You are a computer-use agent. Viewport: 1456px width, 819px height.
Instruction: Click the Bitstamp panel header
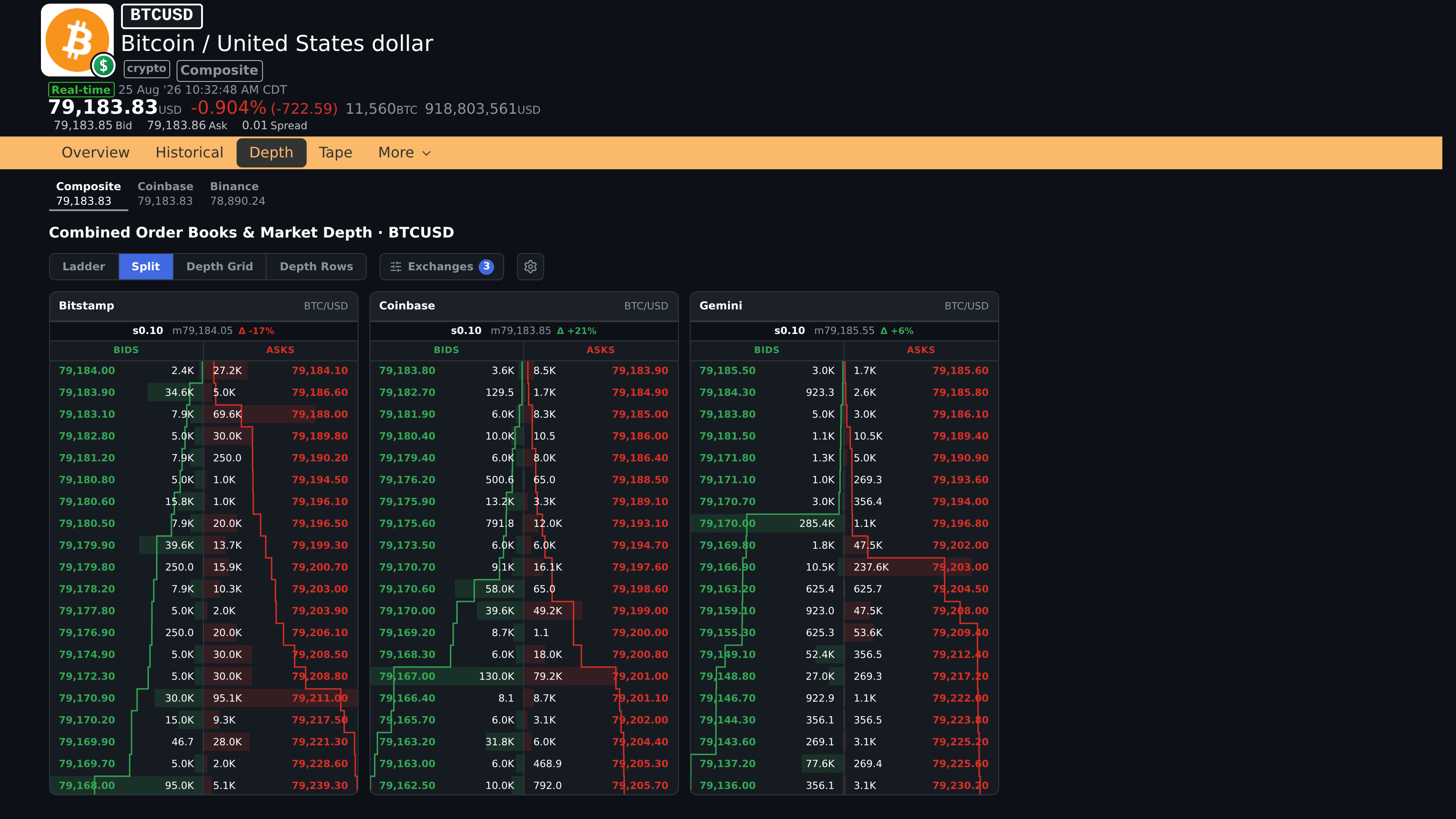203,306
